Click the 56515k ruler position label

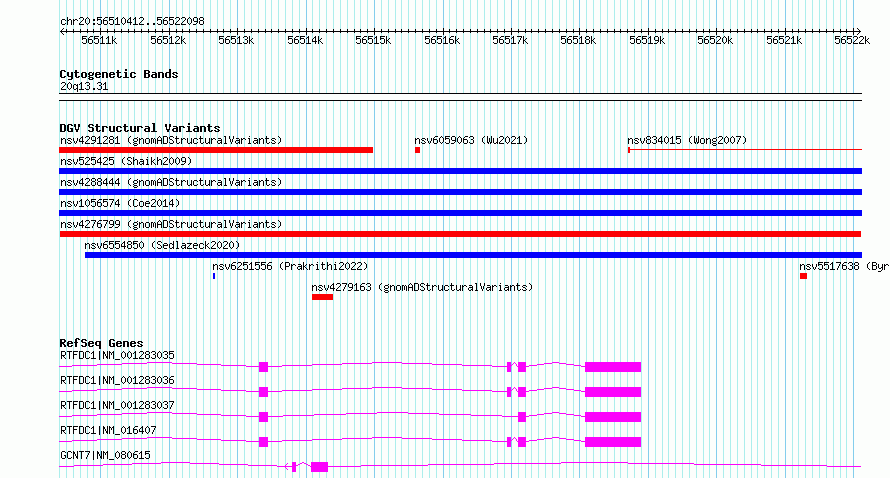373,40
